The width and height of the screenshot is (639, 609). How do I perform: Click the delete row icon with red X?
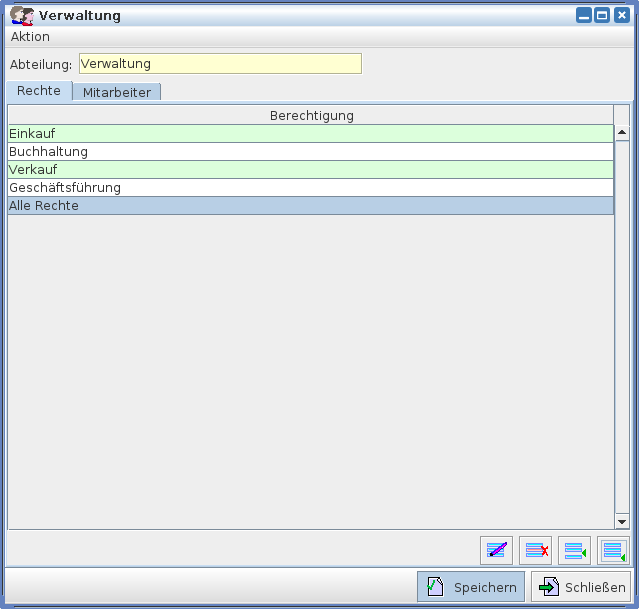tap(536, 550)
